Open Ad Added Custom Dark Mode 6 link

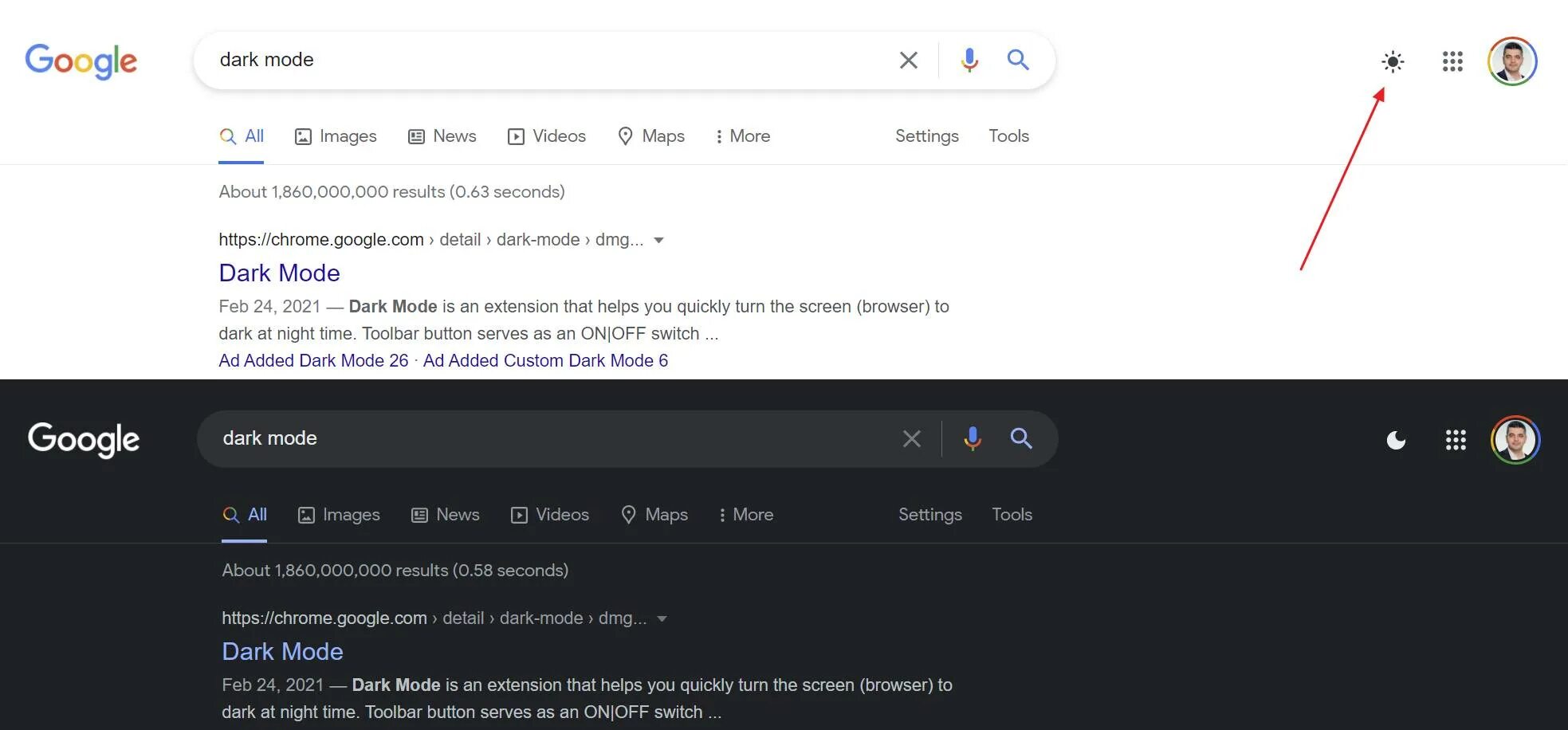click(x=546, y=360)
